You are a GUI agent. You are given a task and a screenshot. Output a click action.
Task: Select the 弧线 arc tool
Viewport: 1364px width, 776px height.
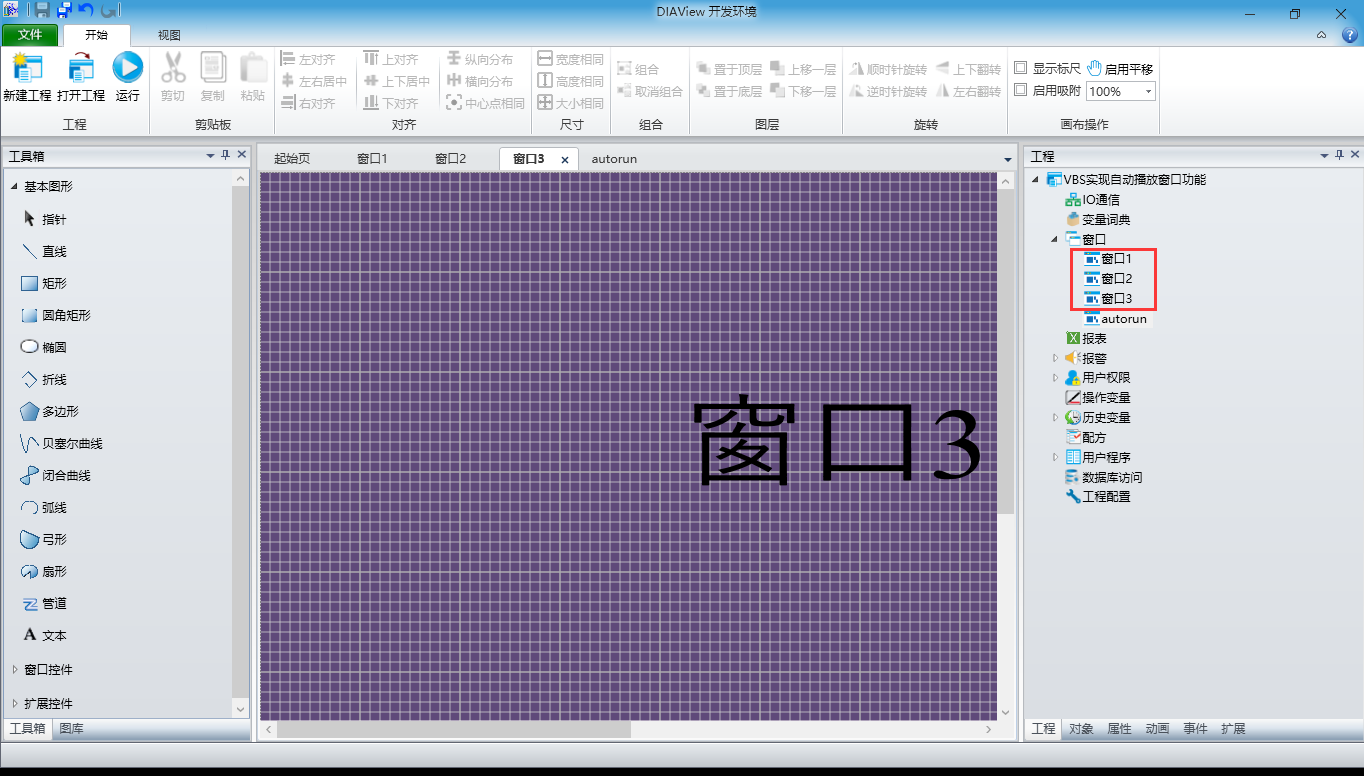click(44, 507)
